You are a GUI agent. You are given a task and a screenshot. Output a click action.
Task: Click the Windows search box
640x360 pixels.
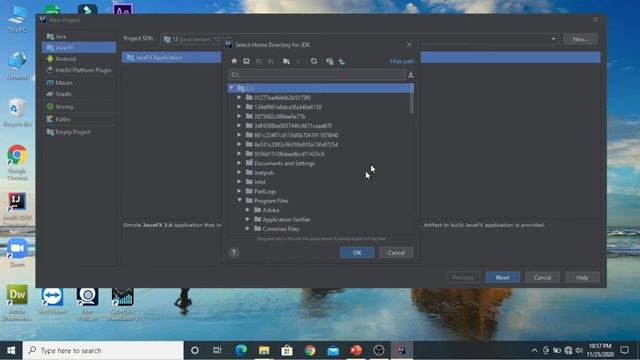[x=103, y=350]
